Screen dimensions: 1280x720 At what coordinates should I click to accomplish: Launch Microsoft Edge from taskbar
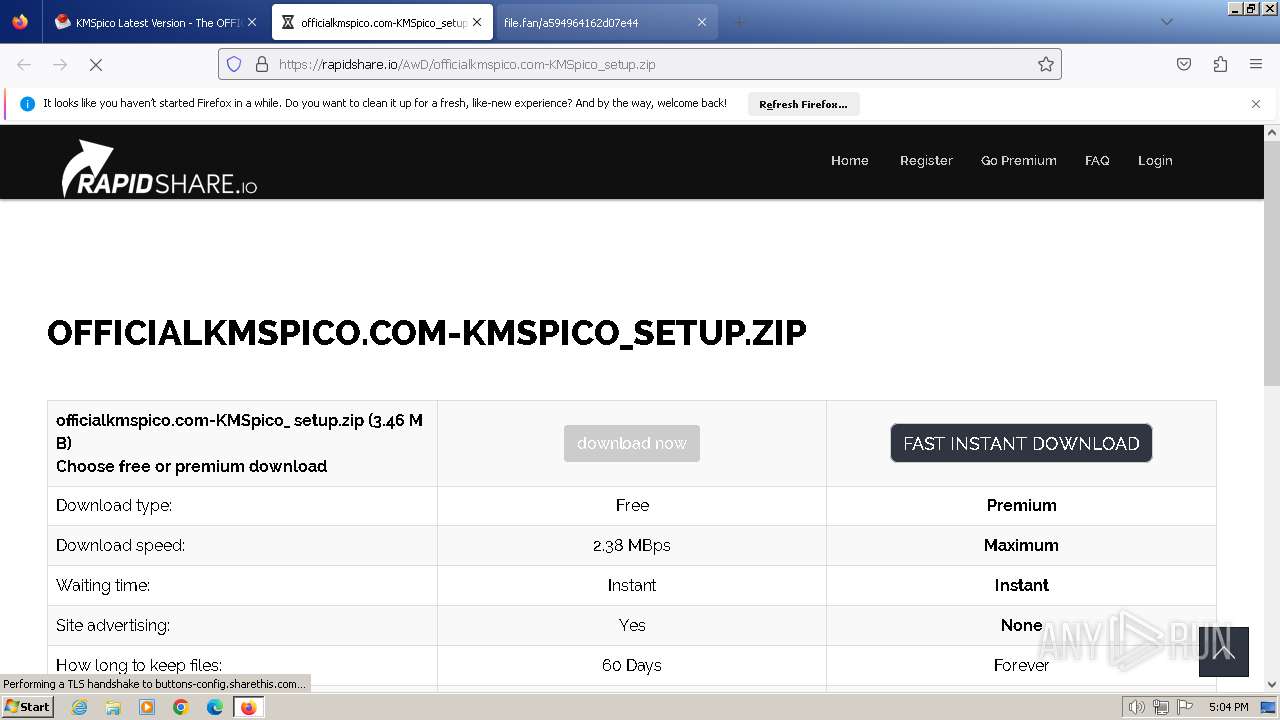pos(215,707)
